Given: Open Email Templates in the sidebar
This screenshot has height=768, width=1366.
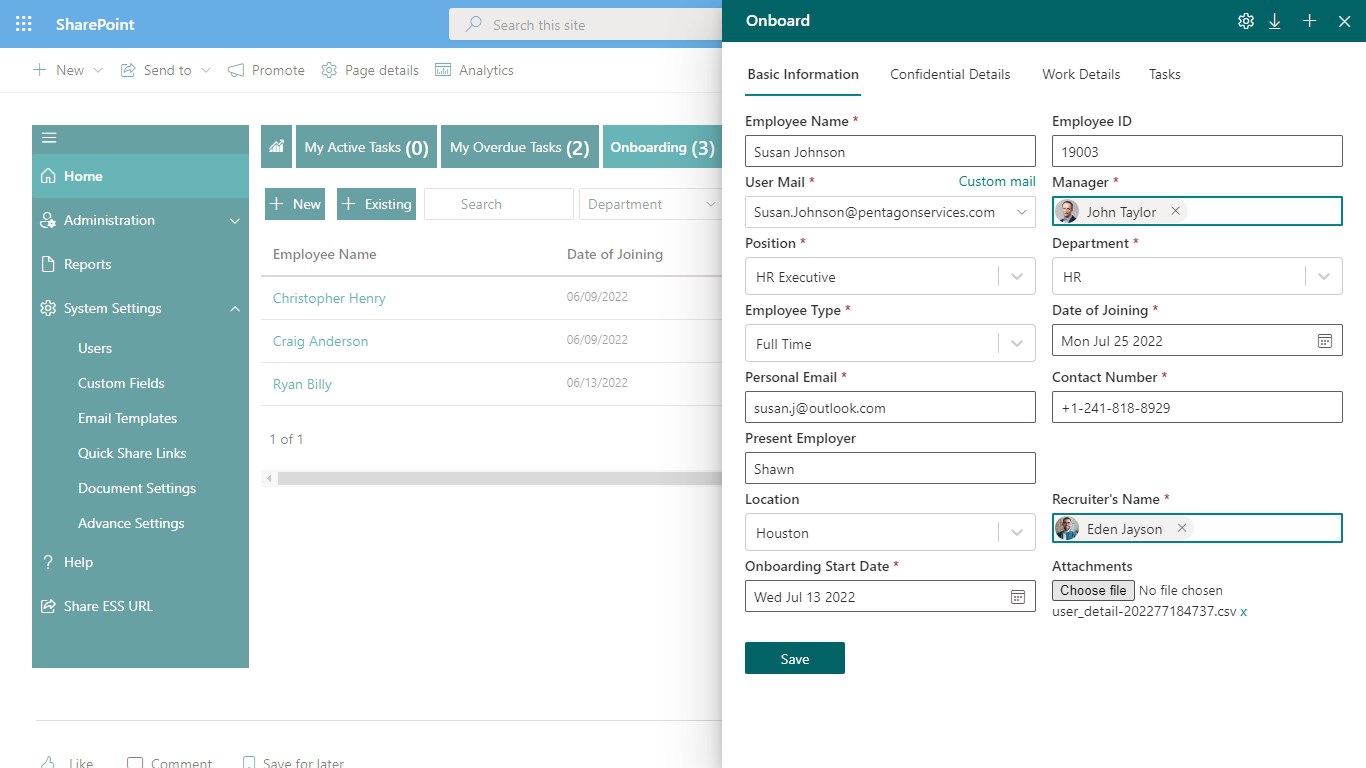Looking at the screenshot, I should click(x=127, y=418).
